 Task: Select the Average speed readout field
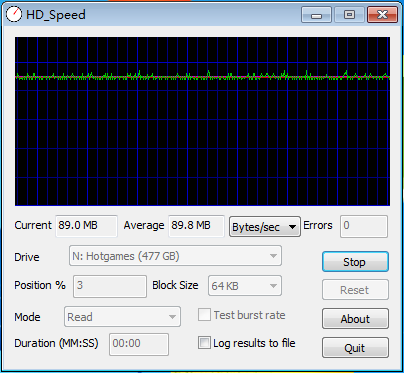(x=196, y=226)
